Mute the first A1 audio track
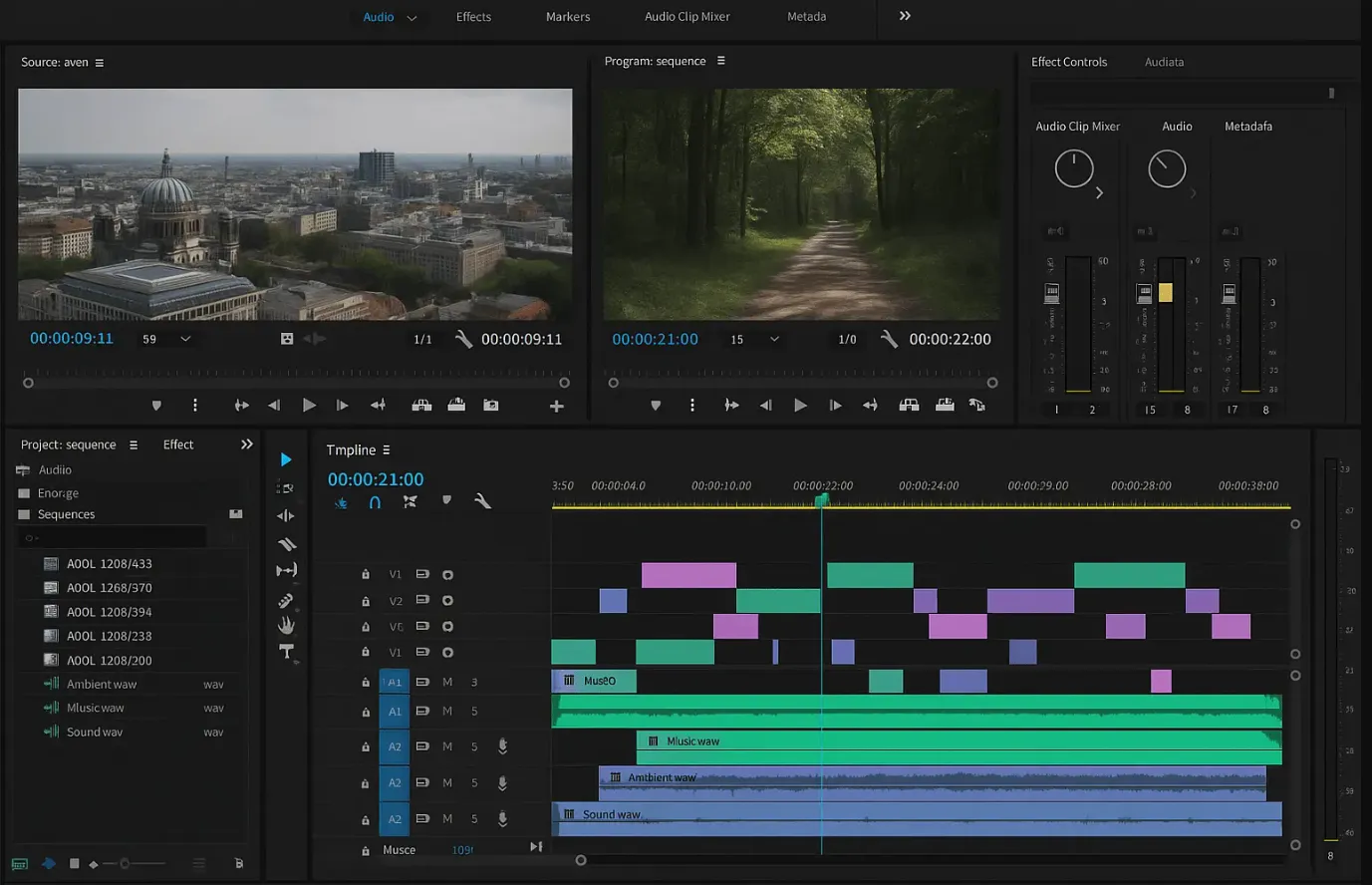This screenshot has width=1372, height=885. pos(447,682)
